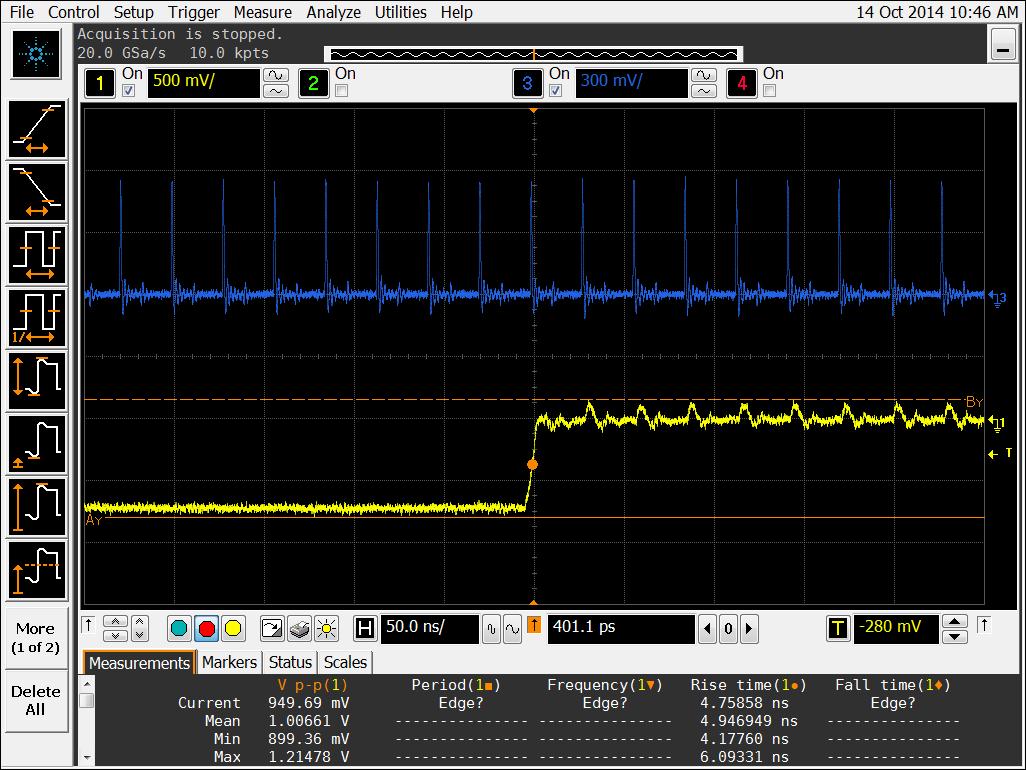Select the V amplitude measurement icon
The image size is (1026, 770).
(x=37, y=506)
